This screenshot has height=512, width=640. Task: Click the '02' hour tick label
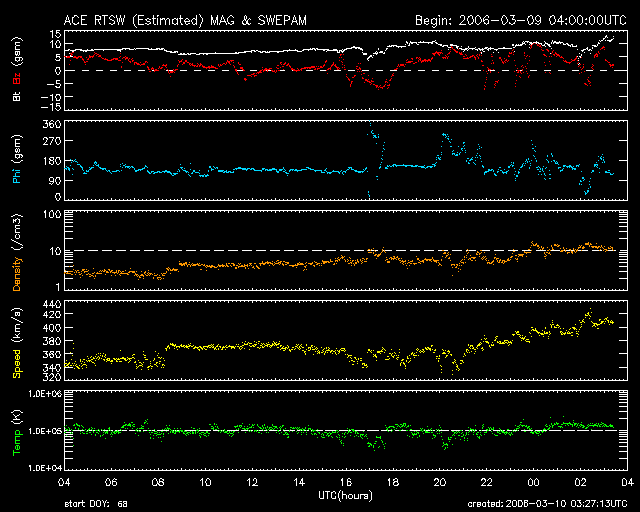(580, 482)
